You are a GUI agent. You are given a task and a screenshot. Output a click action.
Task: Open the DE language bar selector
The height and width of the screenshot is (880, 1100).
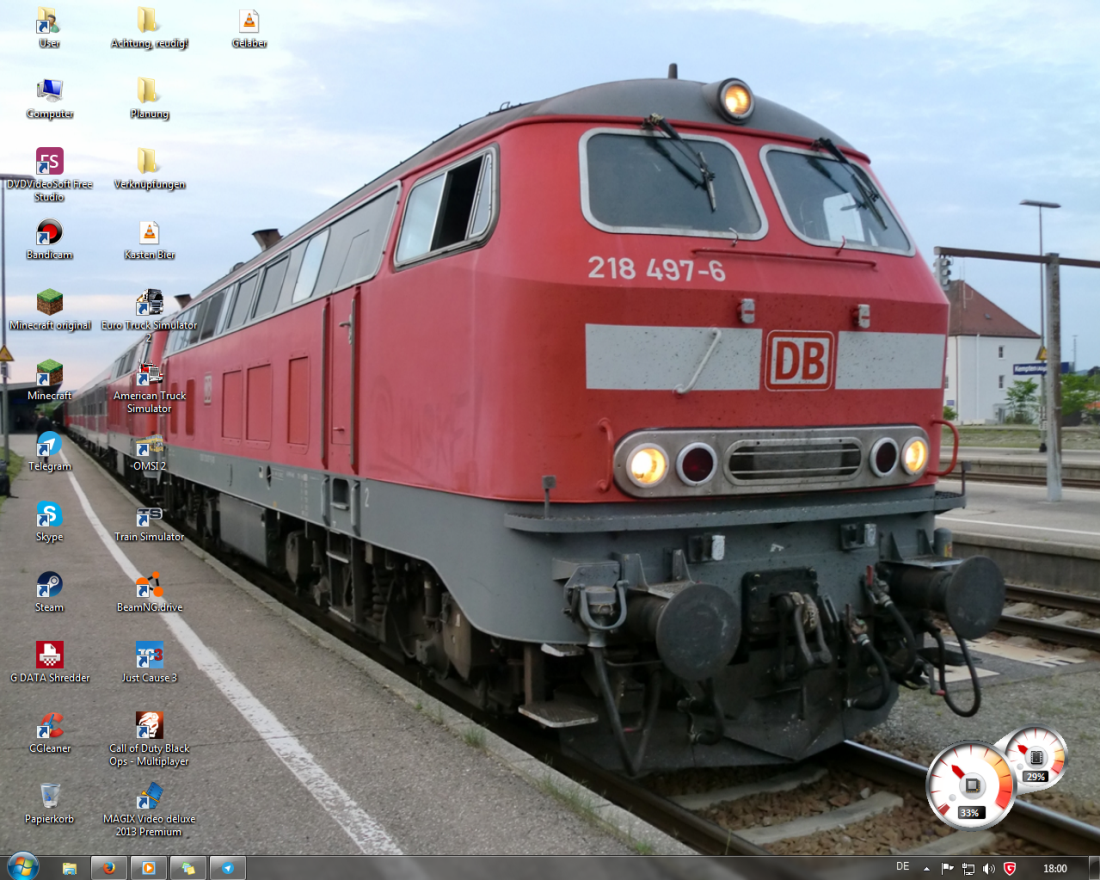click(903, 867)
